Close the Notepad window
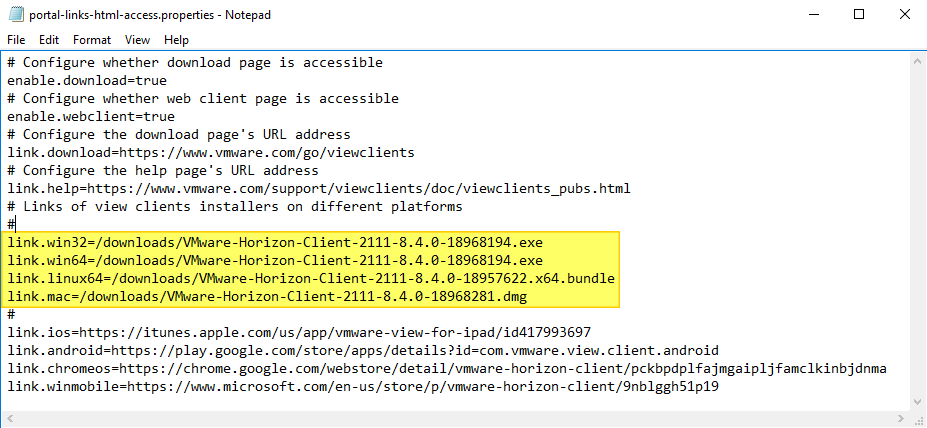Screen dimensions: 927x428 tap(904, 14)
